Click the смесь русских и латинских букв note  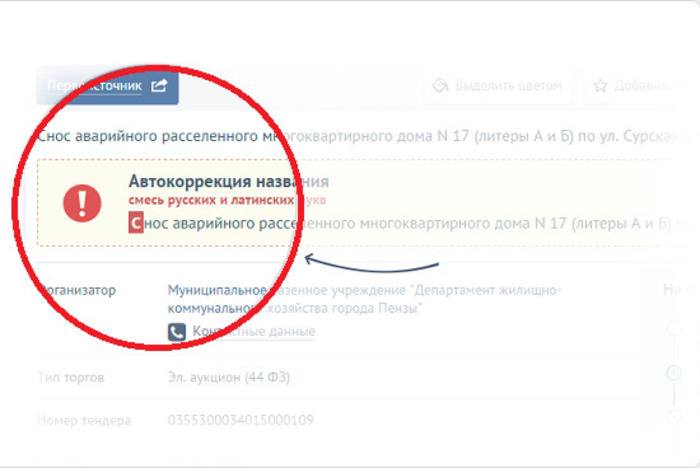227,200
